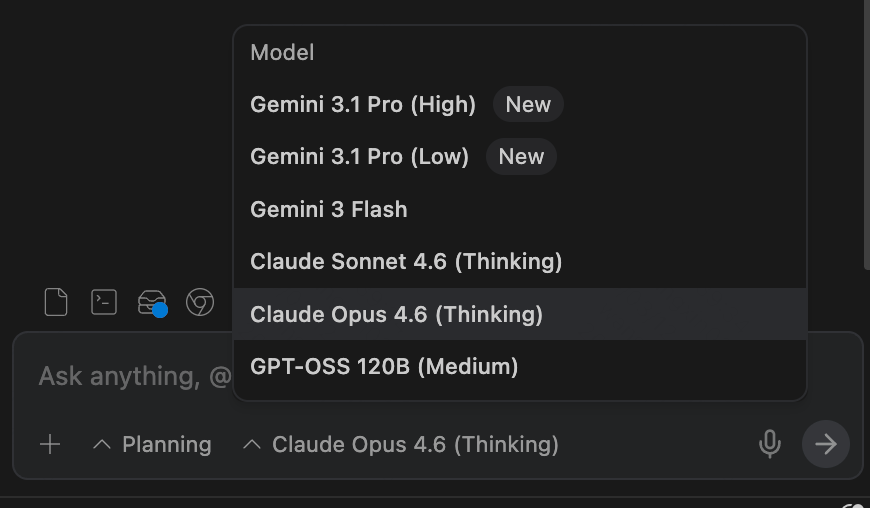The width and height of the screenshot is (870, 508).
Task: Click the scrollbar at the right edge
Action: click(x=866, y=130)
